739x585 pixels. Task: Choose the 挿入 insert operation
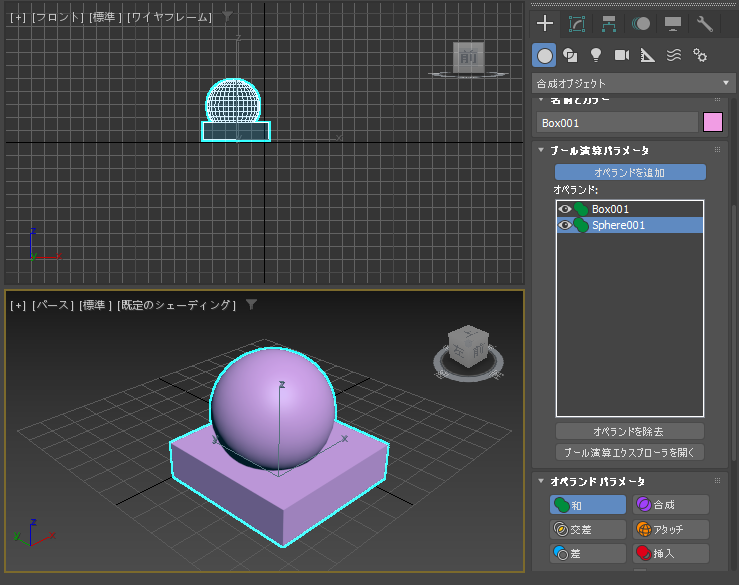pos(671,553)
